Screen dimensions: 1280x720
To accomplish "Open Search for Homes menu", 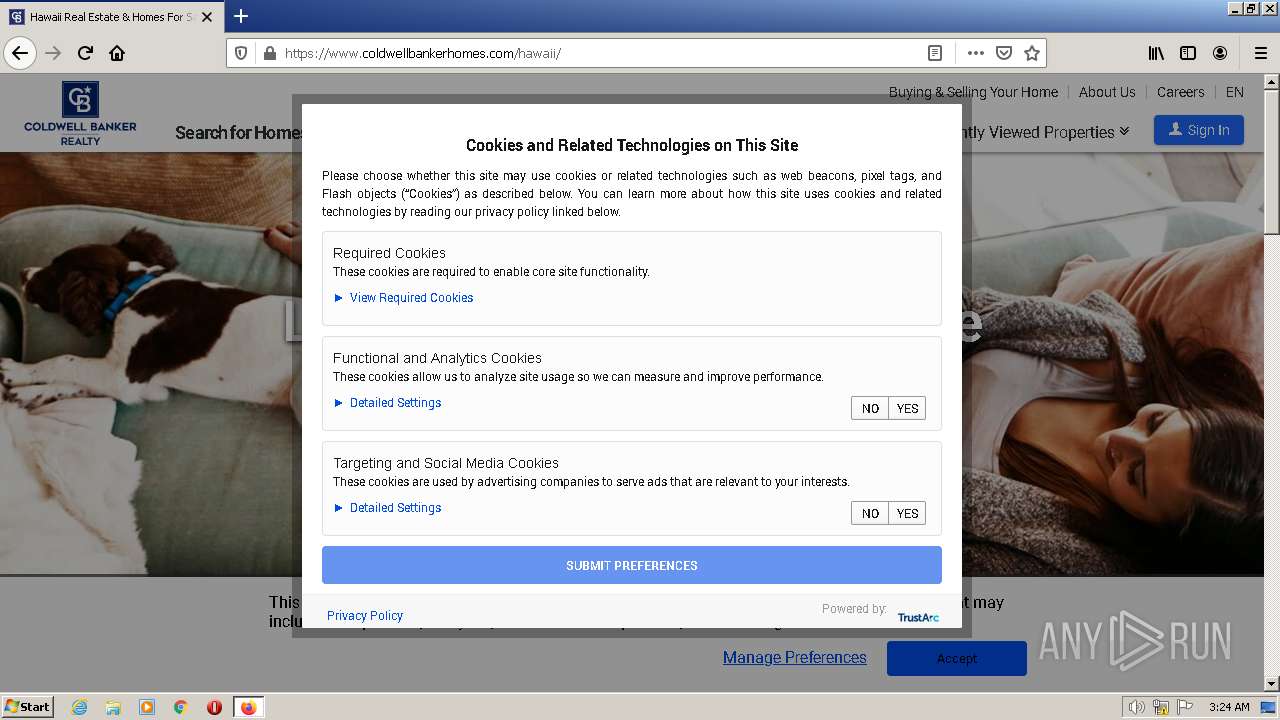I will tap(239, 132).
